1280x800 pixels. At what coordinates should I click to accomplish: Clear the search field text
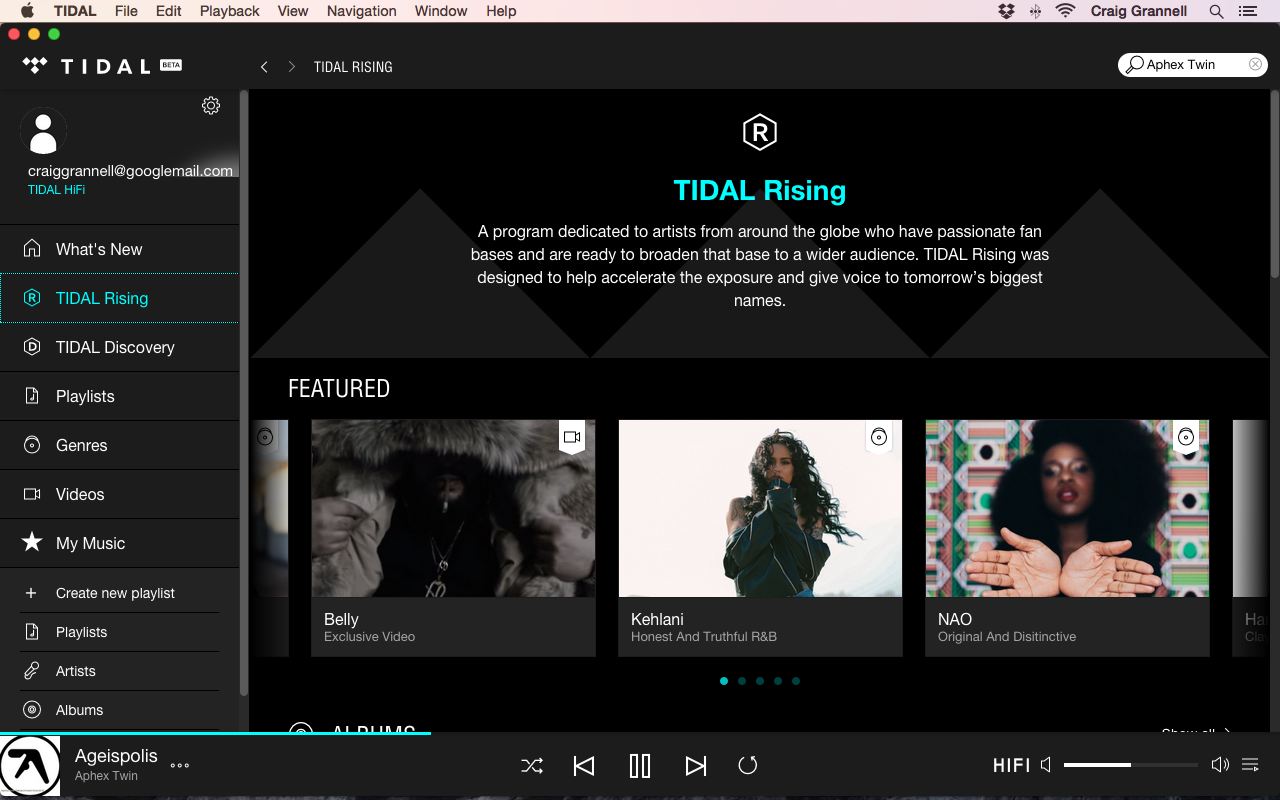click(x=1255, y=65)
